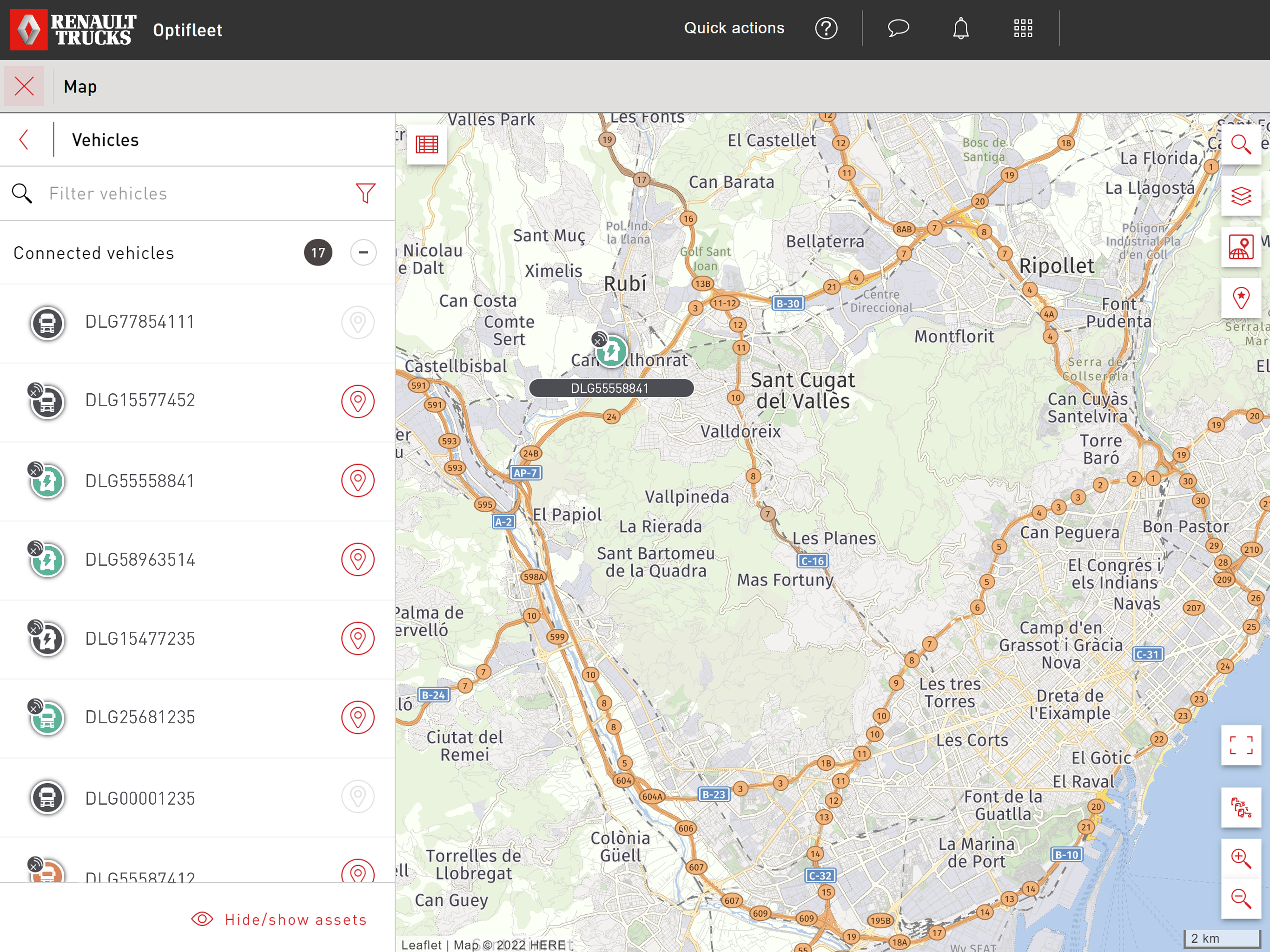Click the DLG55558841 vehicle marker on map
1270x952 pixels.
[x=611, y=351]
